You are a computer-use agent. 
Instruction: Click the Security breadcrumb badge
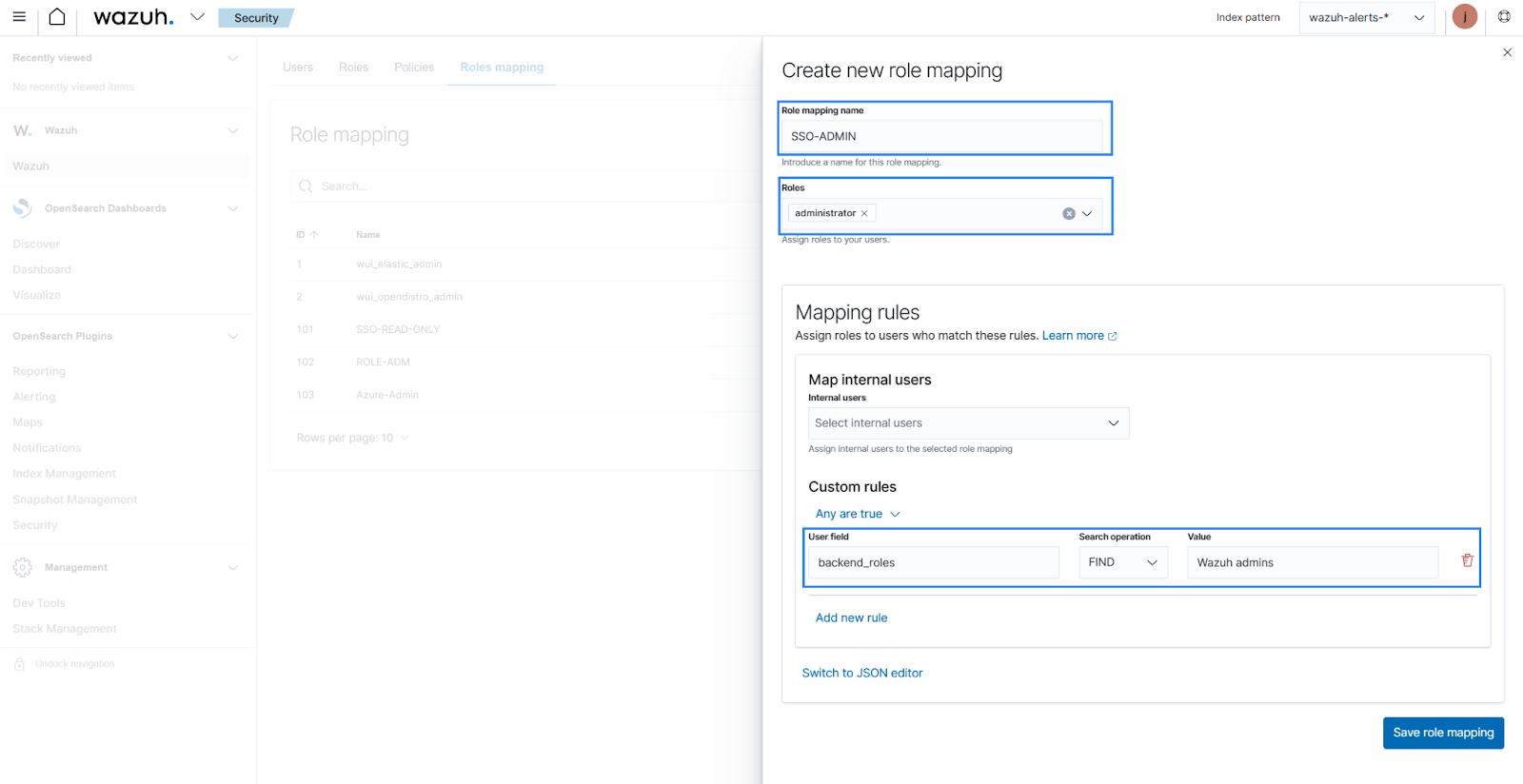point(256,18)
